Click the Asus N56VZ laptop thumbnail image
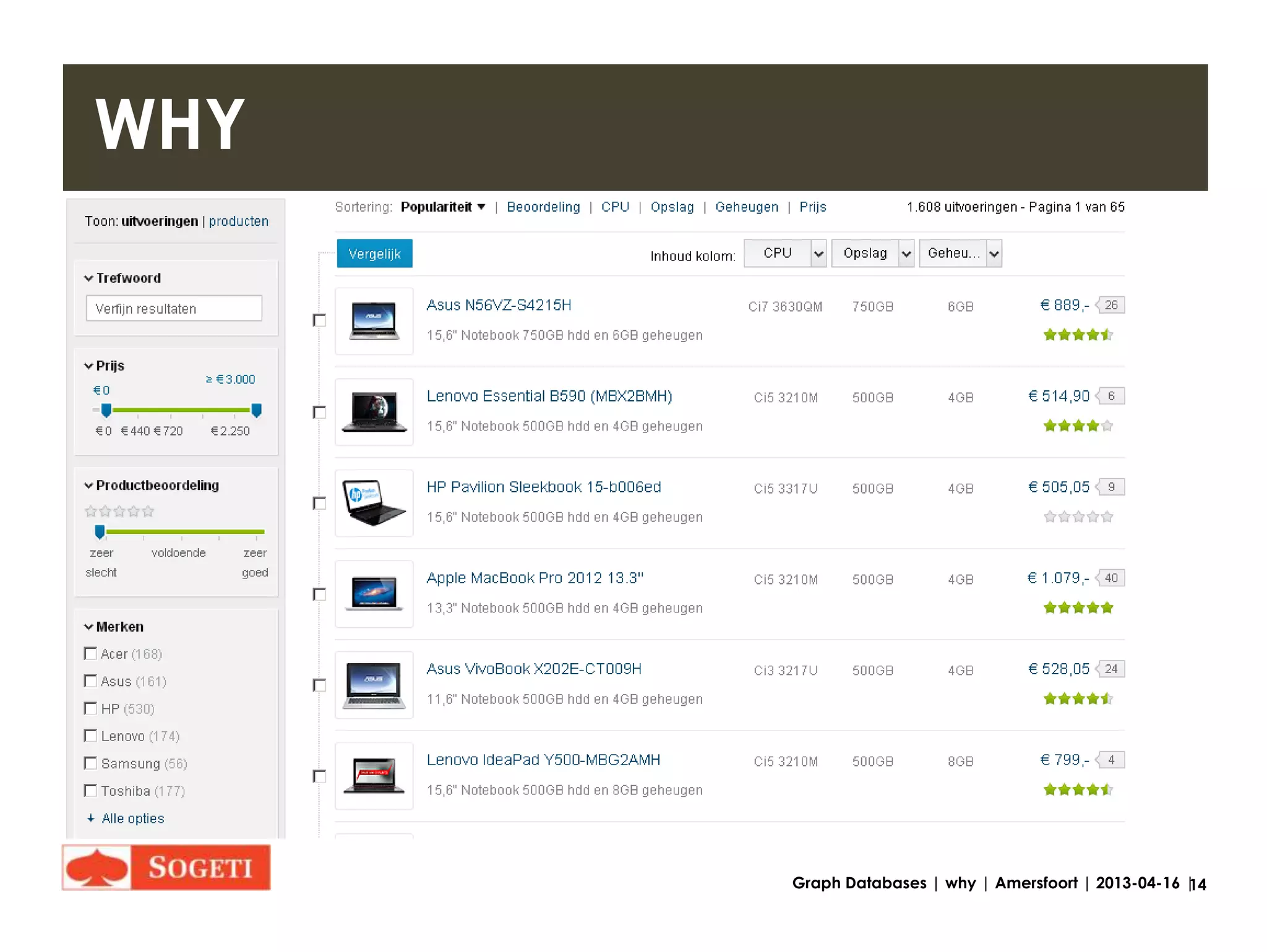Image resolution: width=1267 pixels, height=952 pixels. pos(374,320)
